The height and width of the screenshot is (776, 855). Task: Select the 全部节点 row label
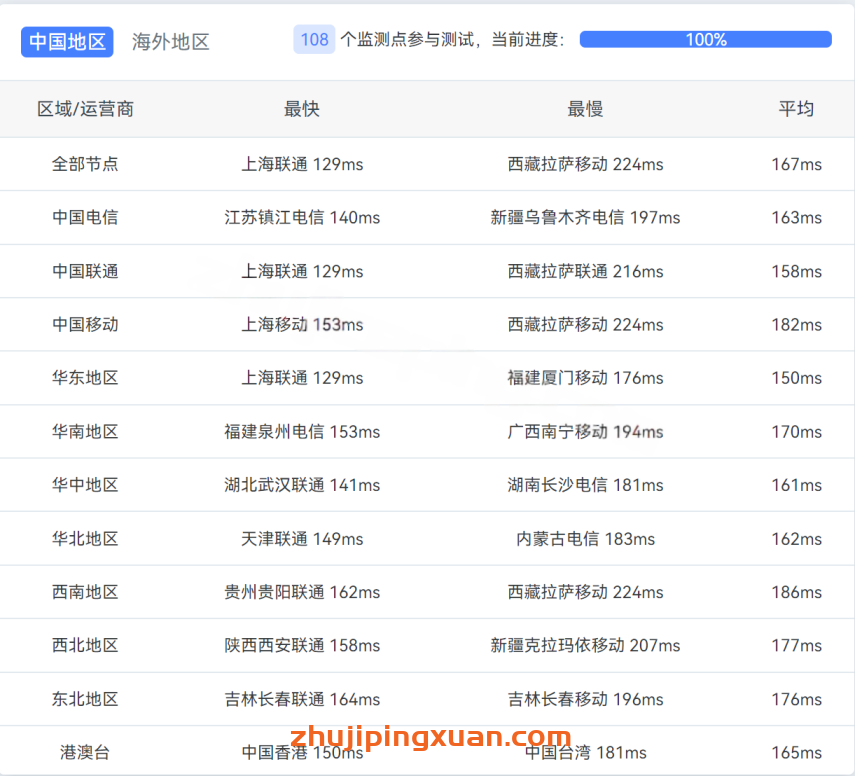click(85, 164)
